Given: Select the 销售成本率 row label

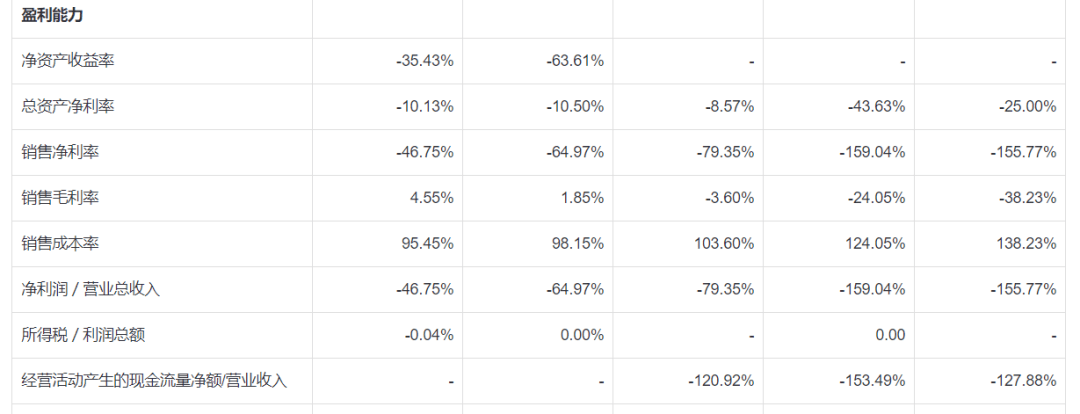Looking at the screenshot, I should tap(60, 243).
